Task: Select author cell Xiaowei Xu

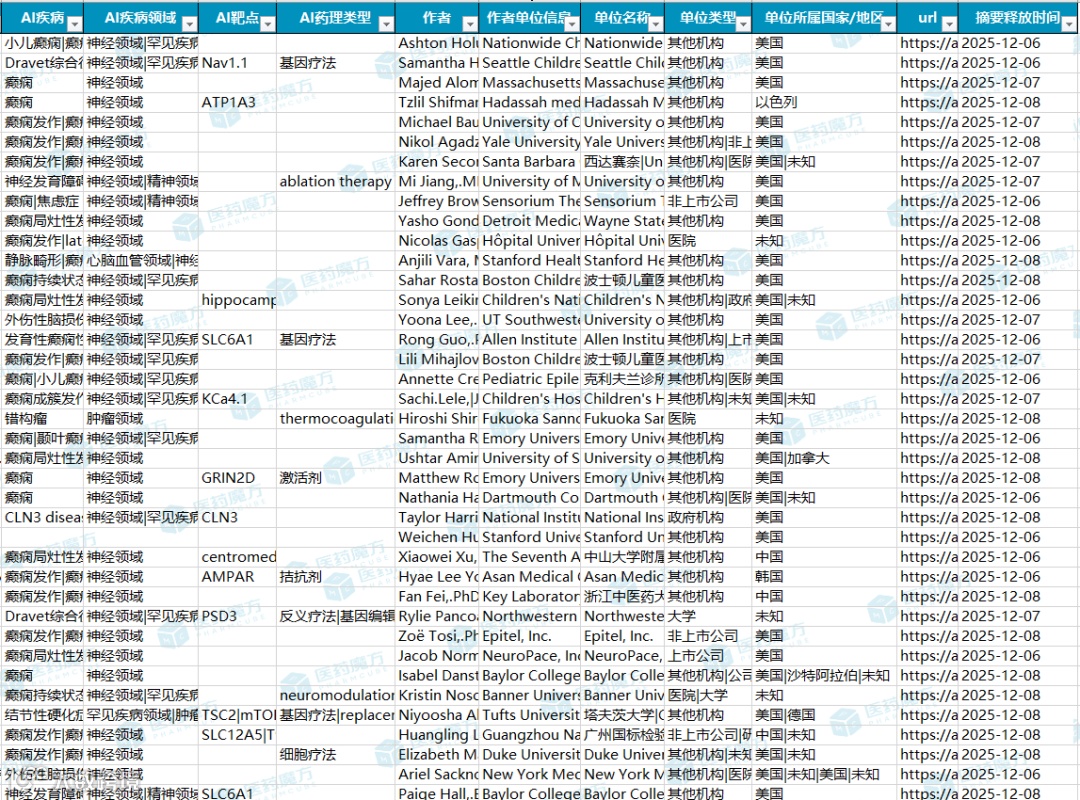Action: point(437,557)
